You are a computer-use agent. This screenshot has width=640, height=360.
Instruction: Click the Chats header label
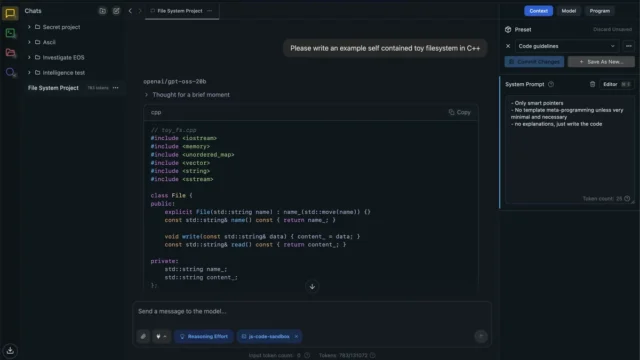[33, 11]
